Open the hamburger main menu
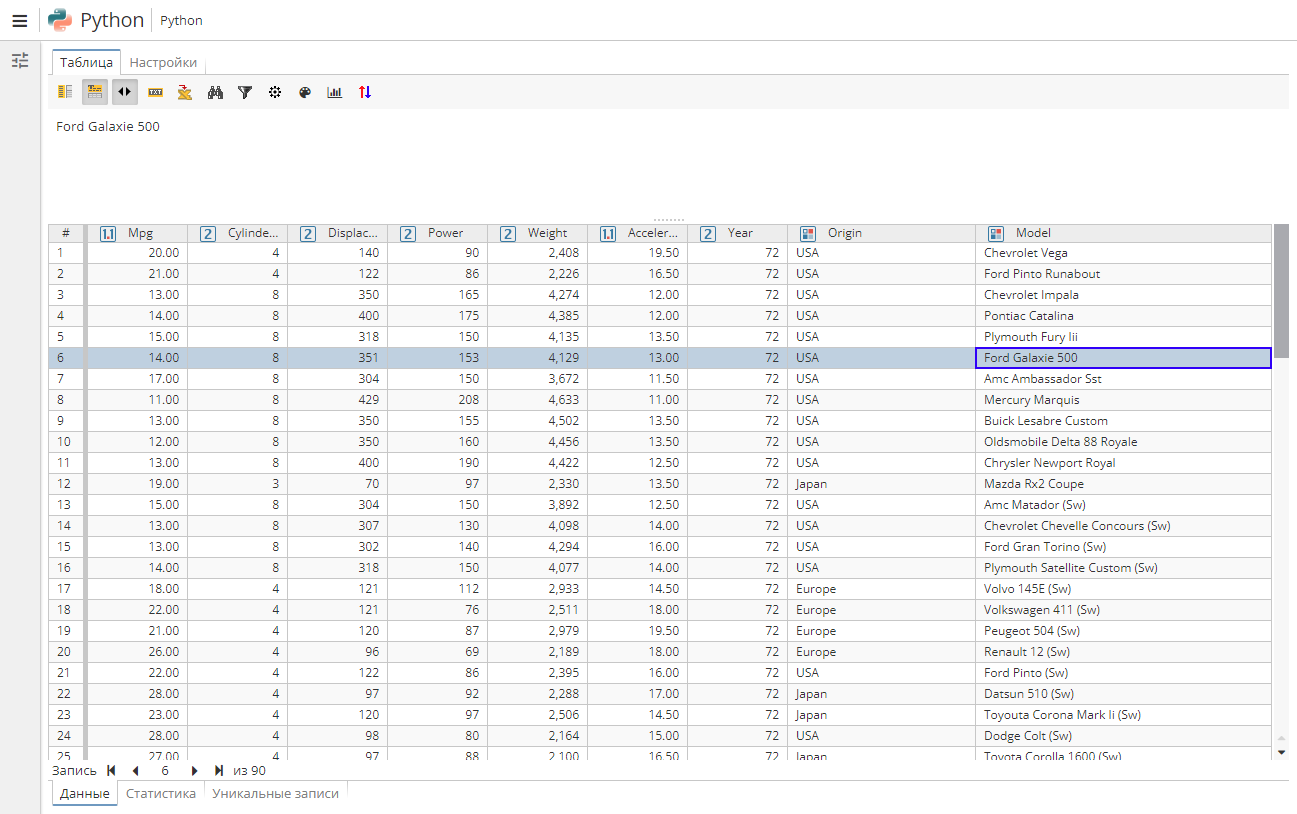1297x814 pixels. pos(19,20)
